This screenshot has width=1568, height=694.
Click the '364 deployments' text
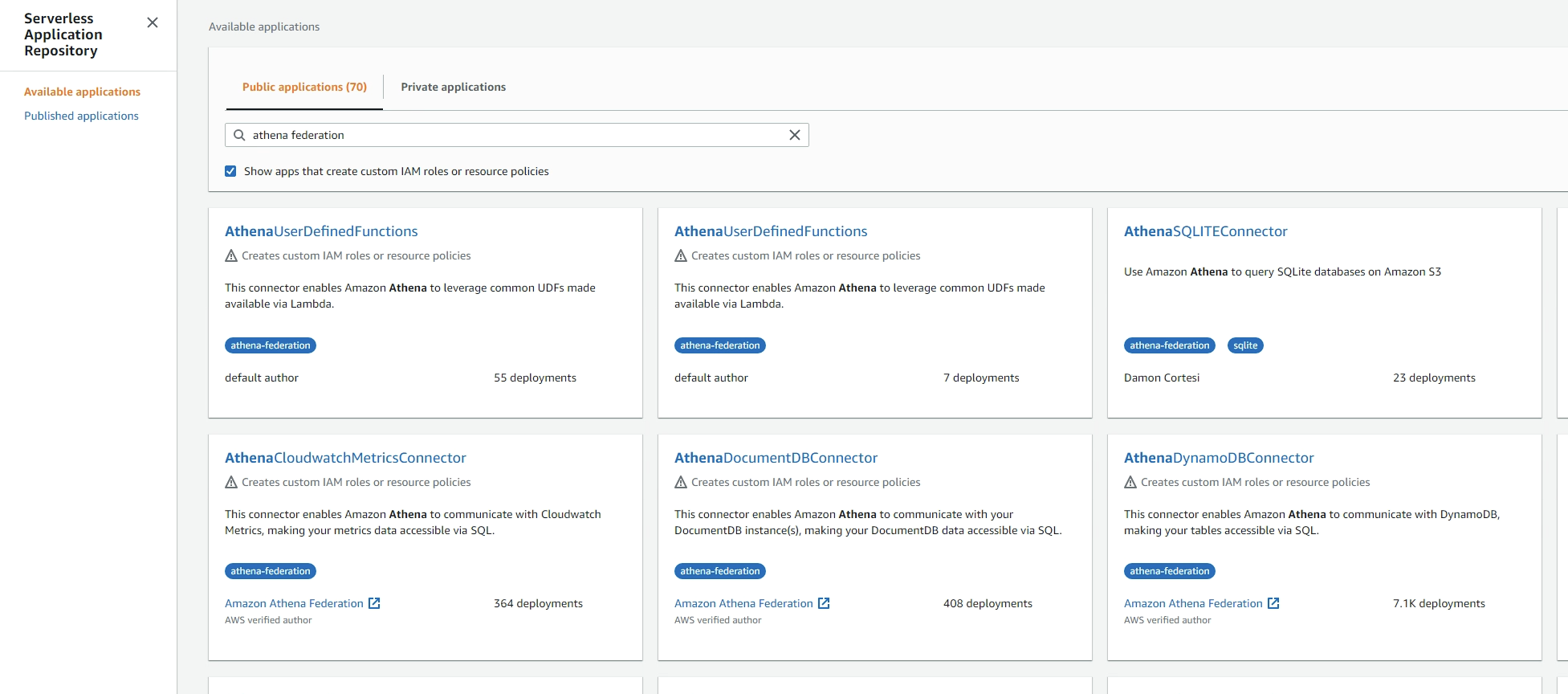click(538, 603)
